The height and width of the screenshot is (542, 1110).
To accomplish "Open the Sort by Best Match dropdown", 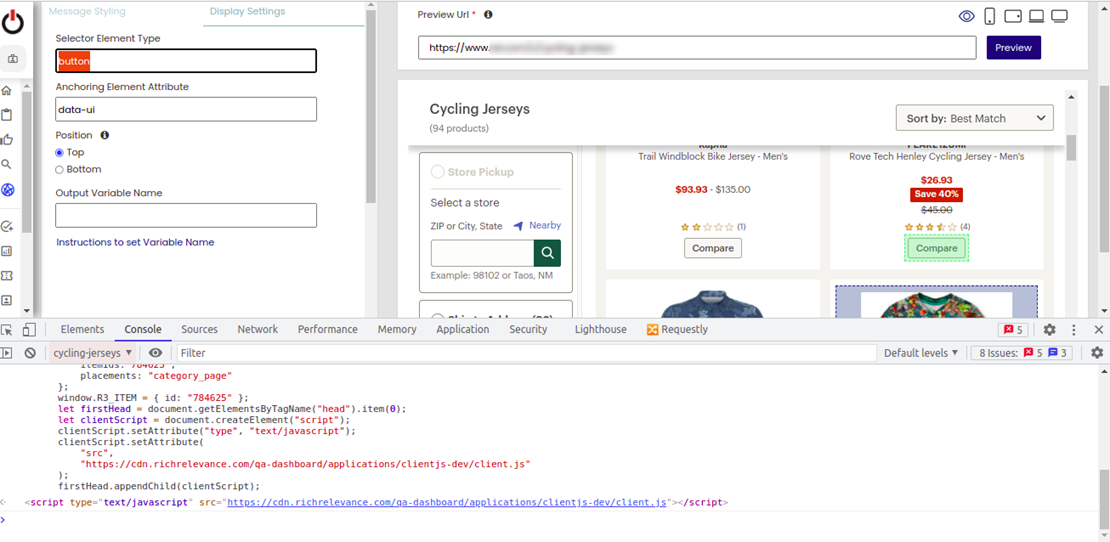I will pos(974,118).
